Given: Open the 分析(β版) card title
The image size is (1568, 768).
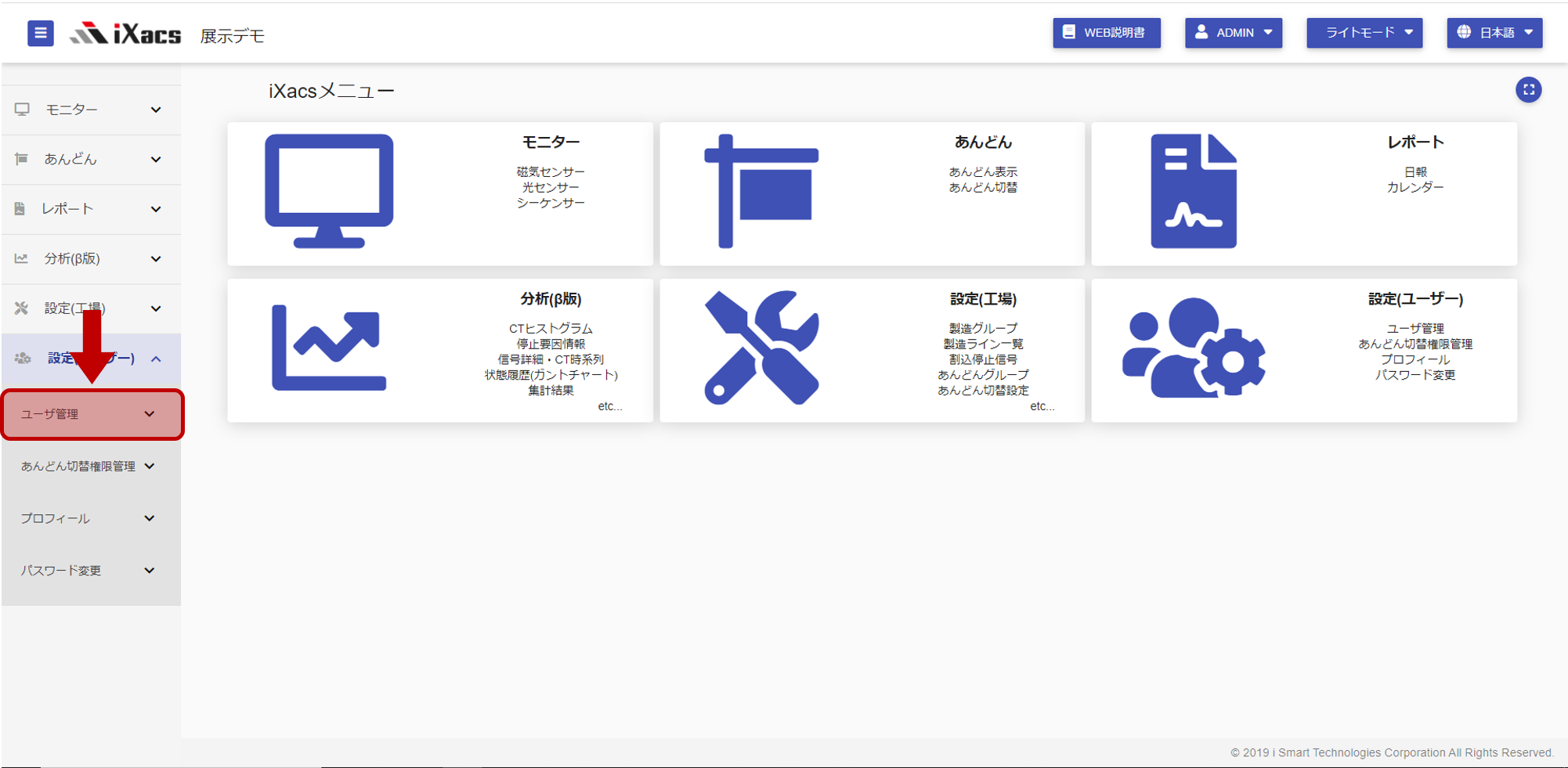Looking at the screenshot, I should click(x=551, y=299).
